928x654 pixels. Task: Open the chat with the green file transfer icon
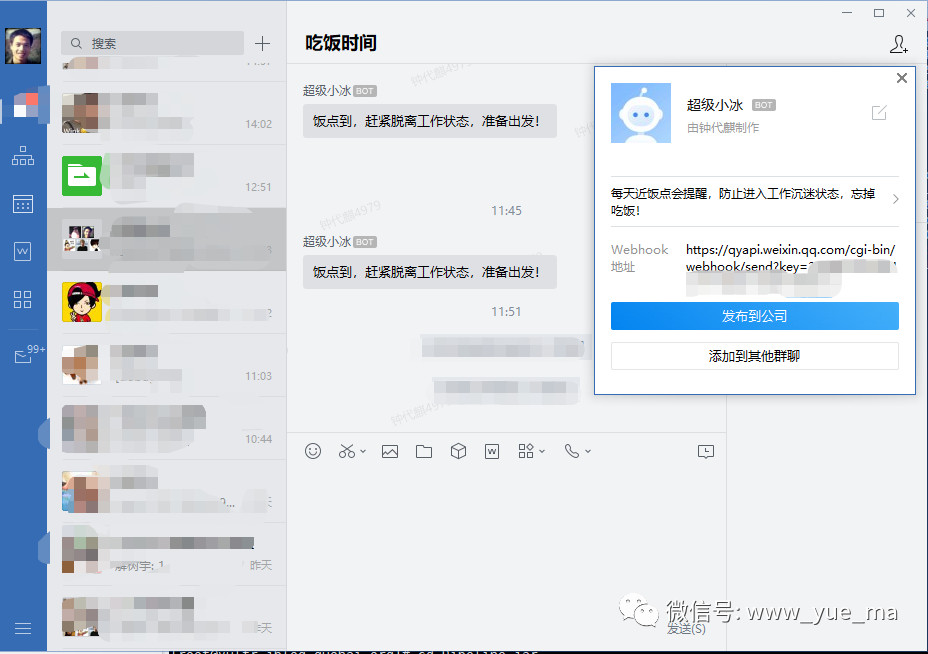click(167, 176)
